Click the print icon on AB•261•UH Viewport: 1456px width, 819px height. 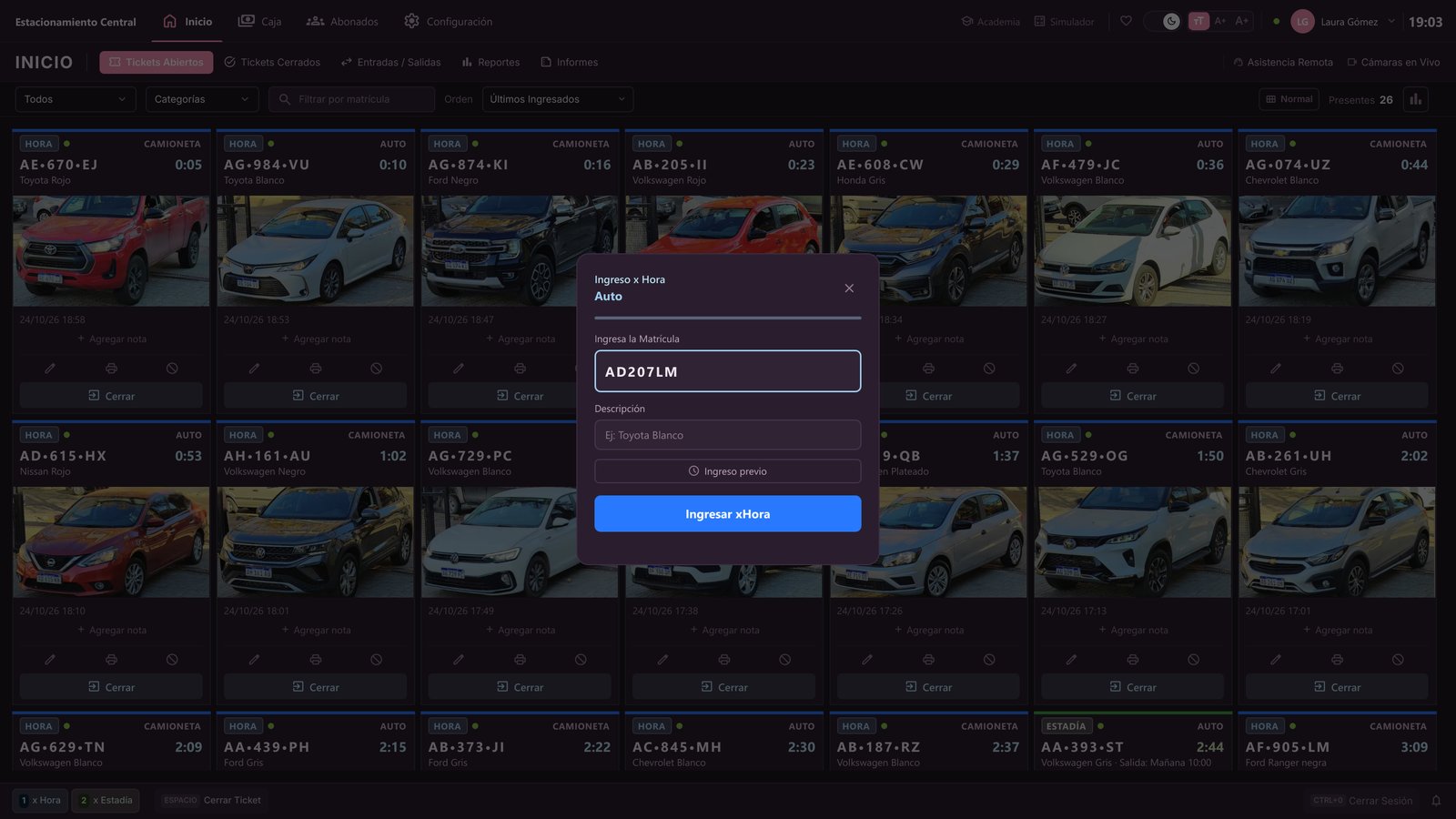click(1337, 660)
